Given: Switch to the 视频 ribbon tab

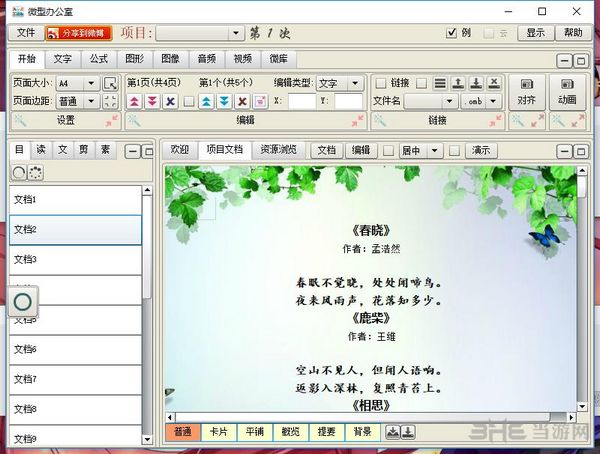Looking at the screenshot, I should pos(243,59).
